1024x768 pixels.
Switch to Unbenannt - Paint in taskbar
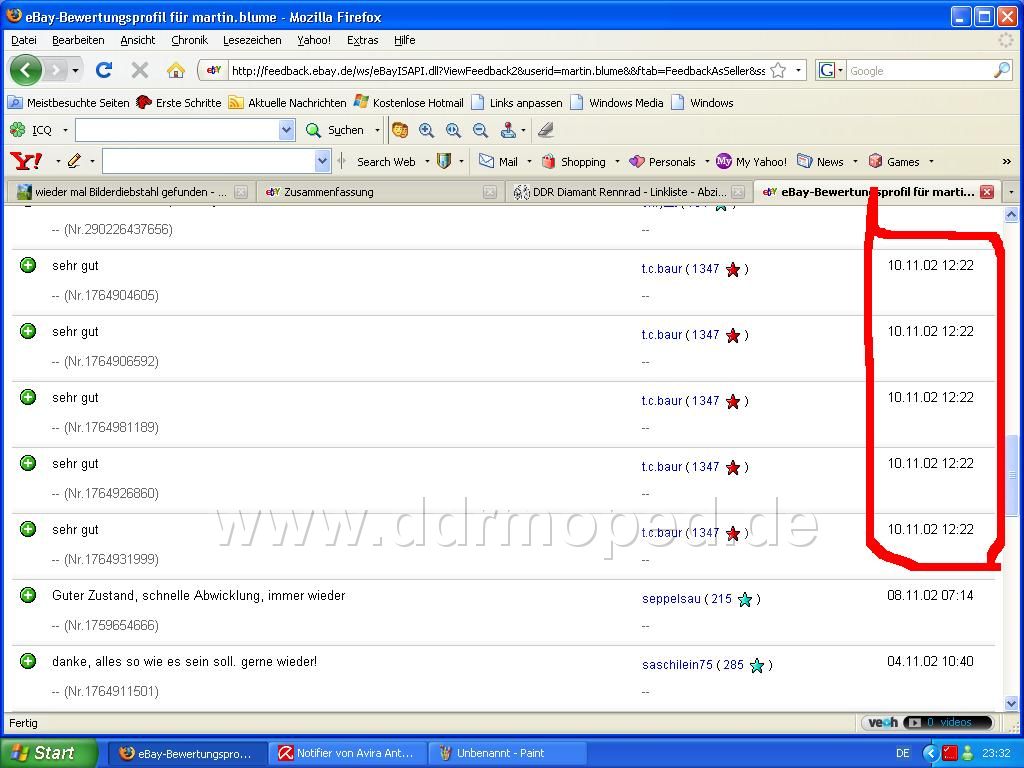(x=509, y=753)
